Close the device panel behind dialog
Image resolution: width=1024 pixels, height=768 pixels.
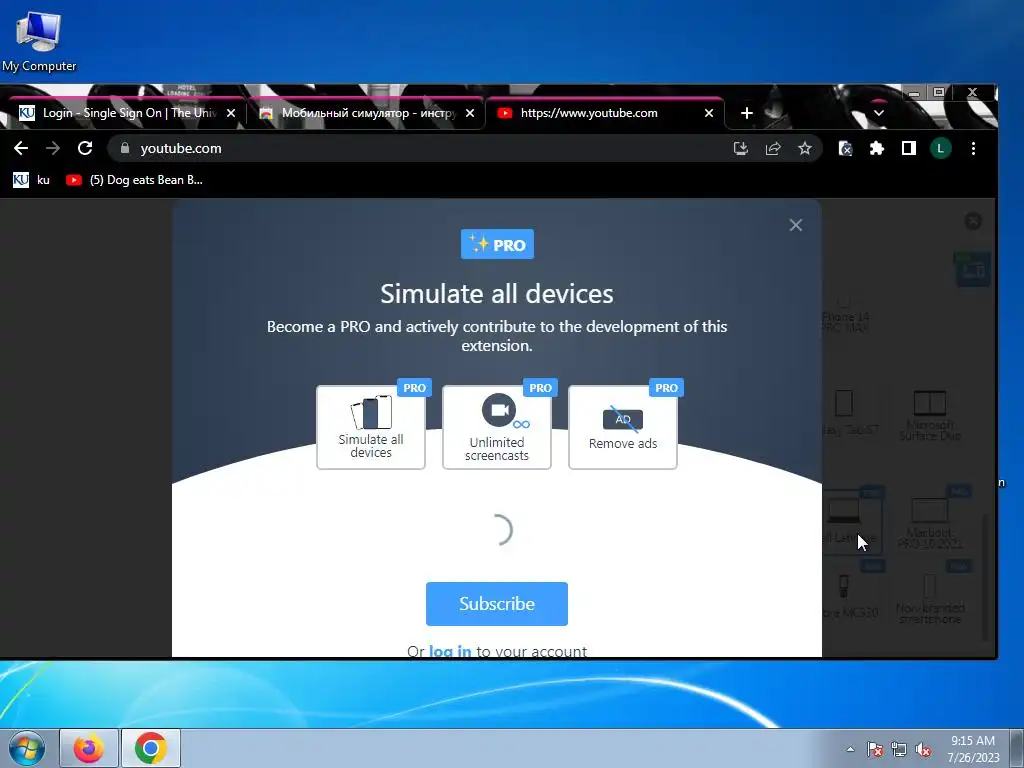coord(973,221)
